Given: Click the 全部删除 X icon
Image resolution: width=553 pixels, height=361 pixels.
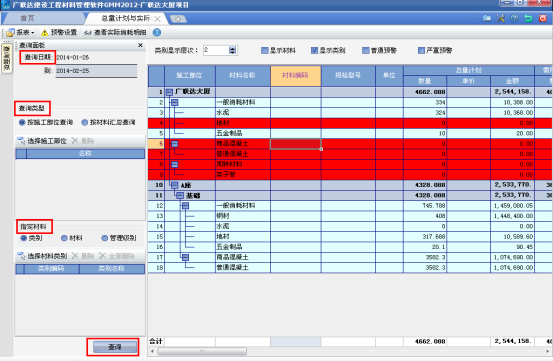Looking at the screenshot, I should 102,256.
